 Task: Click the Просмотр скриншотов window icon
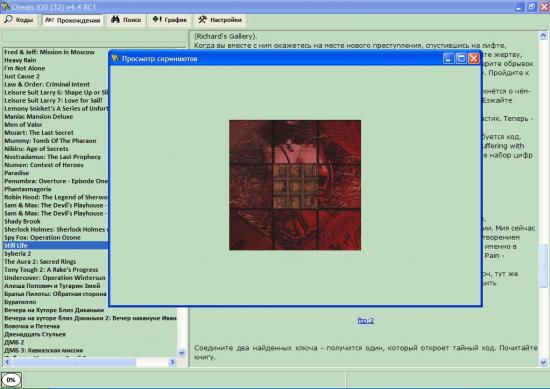[x=115, y=58]
